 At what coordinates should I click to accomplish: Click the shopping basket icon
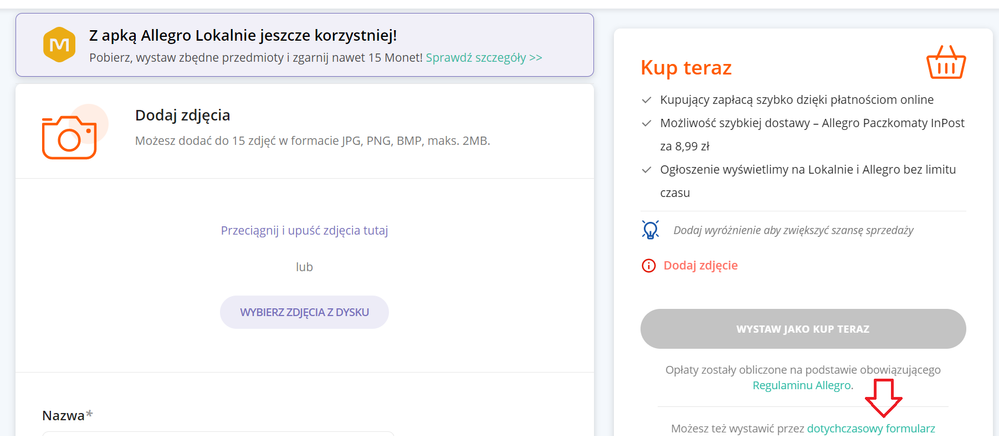tap(946, 62)
